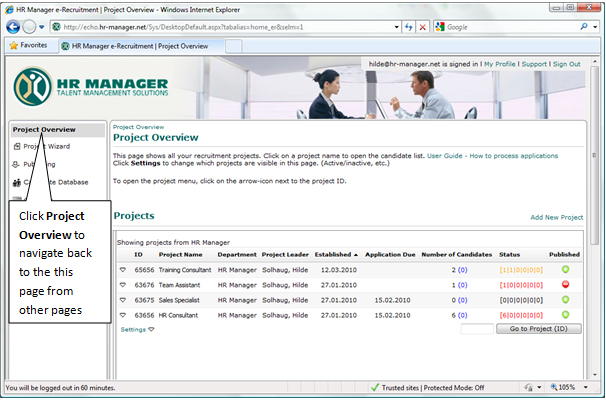Open the Support link
The height and width of the screenshot is (401, 606).
point(534,64)
